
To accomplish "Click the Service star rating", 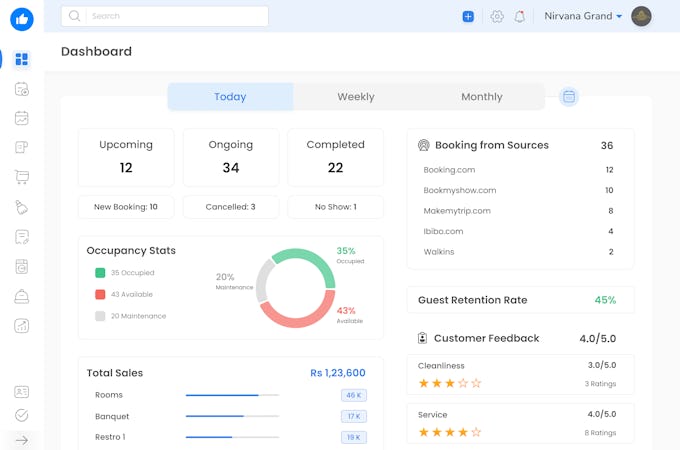I will (x=450, y=432).
